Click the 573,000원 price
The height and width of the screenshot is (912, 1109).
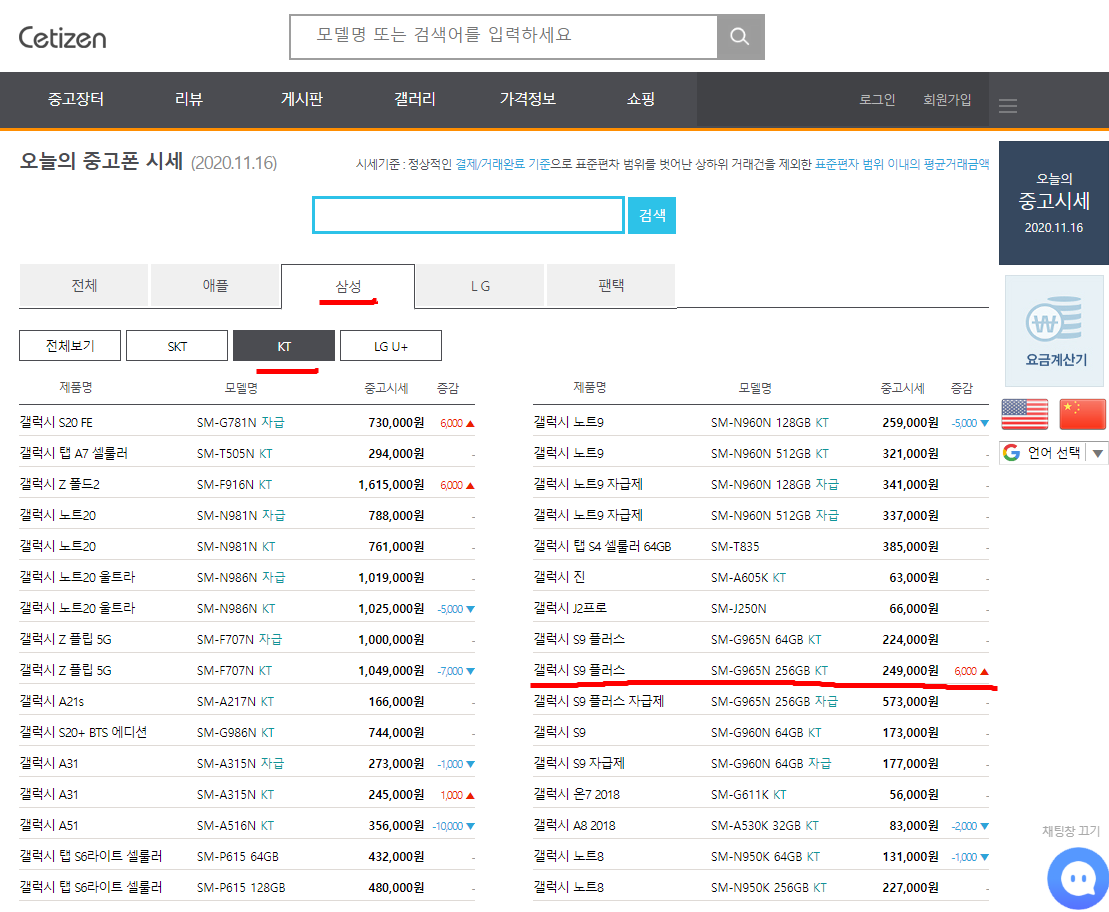[x=910, y=702]
